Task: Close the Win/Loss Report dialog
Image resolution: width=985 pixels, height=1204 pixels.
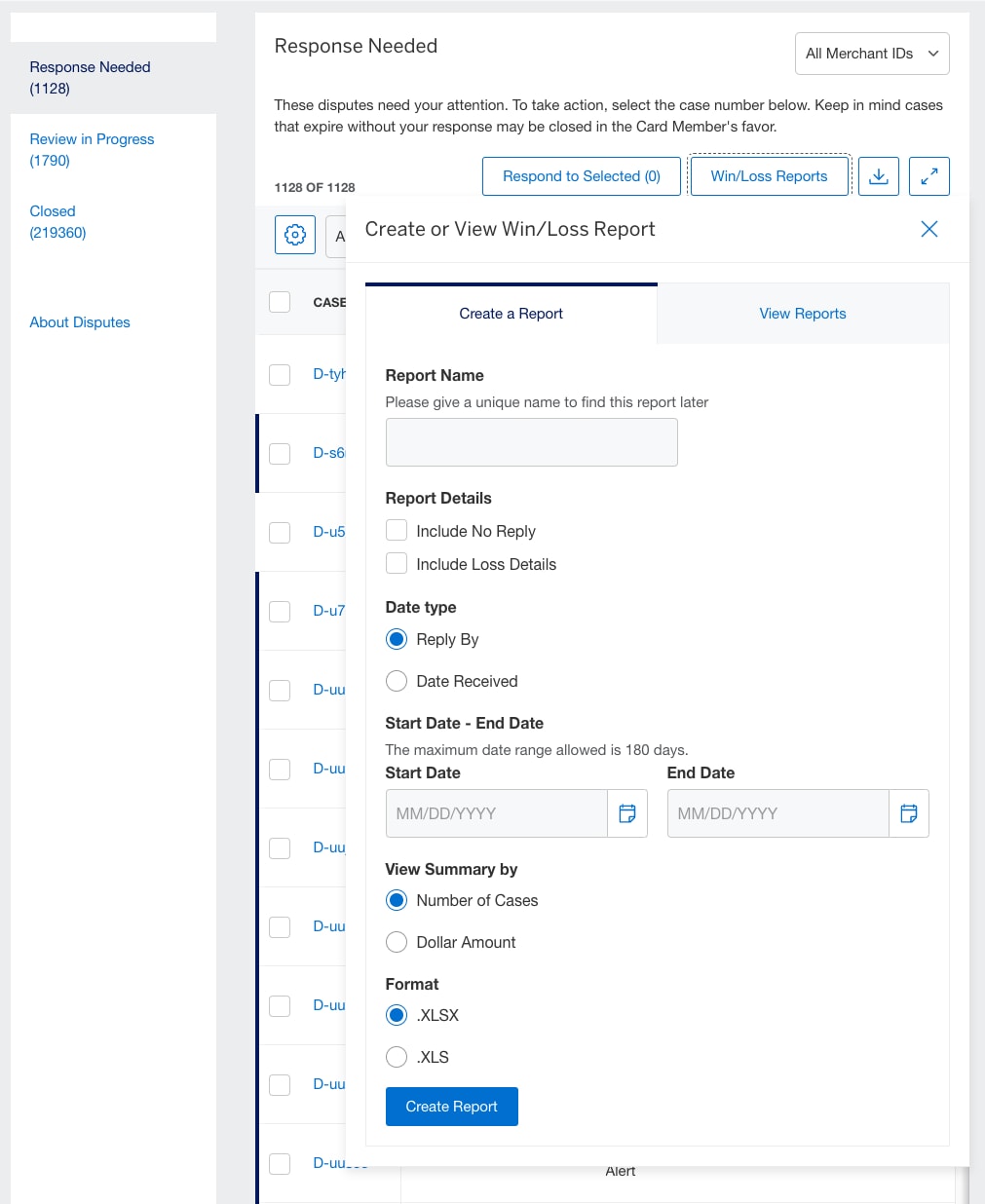Action: click(928, 229)
